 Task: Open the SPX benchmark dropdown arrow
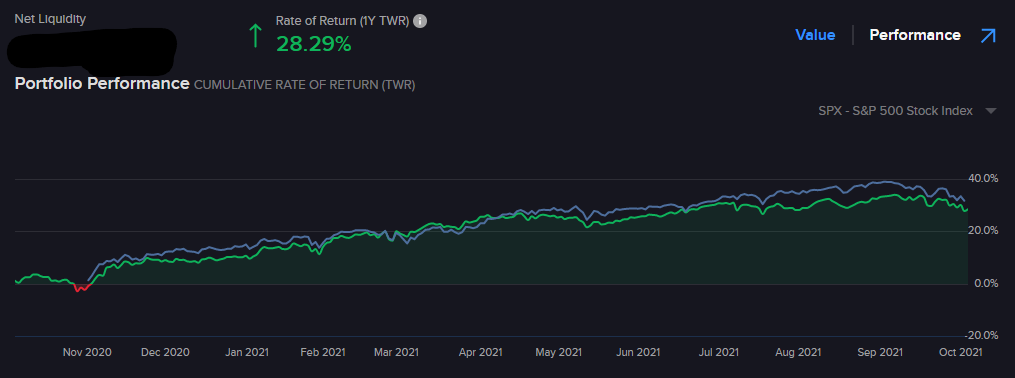990,111
